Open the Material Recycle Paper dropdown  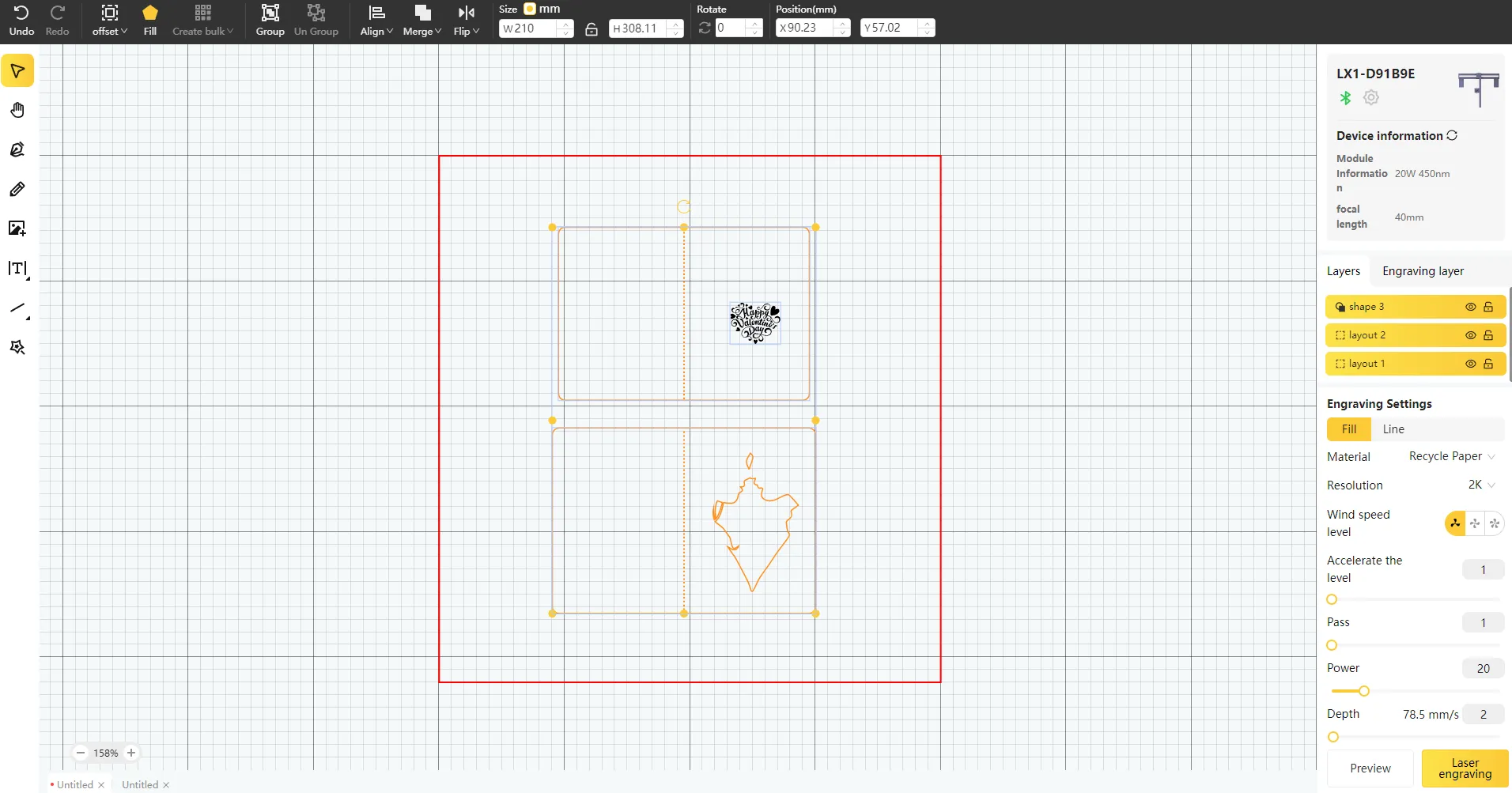point(1452,456)
